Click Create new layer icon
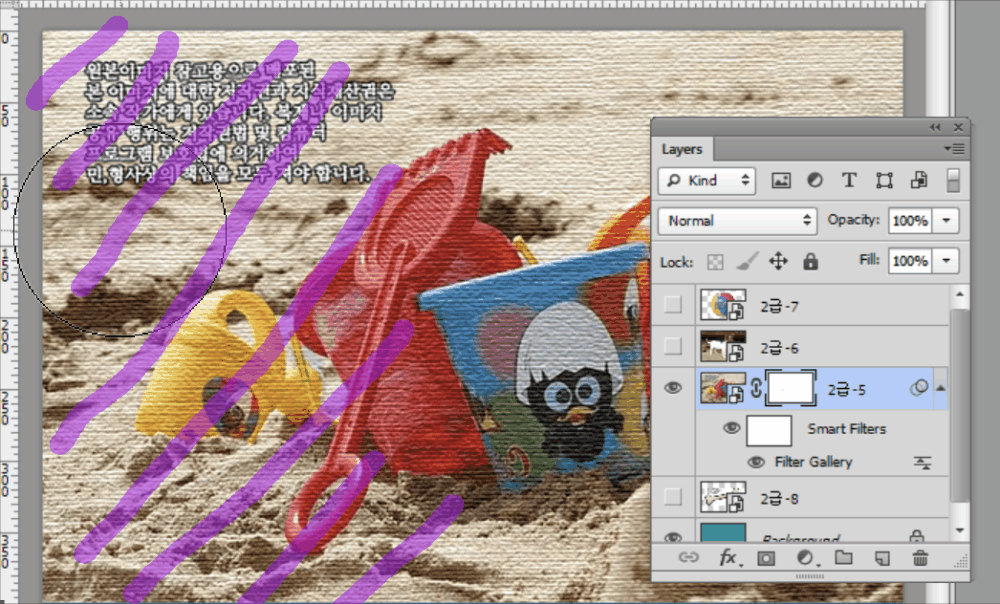 tap(882, 558)
